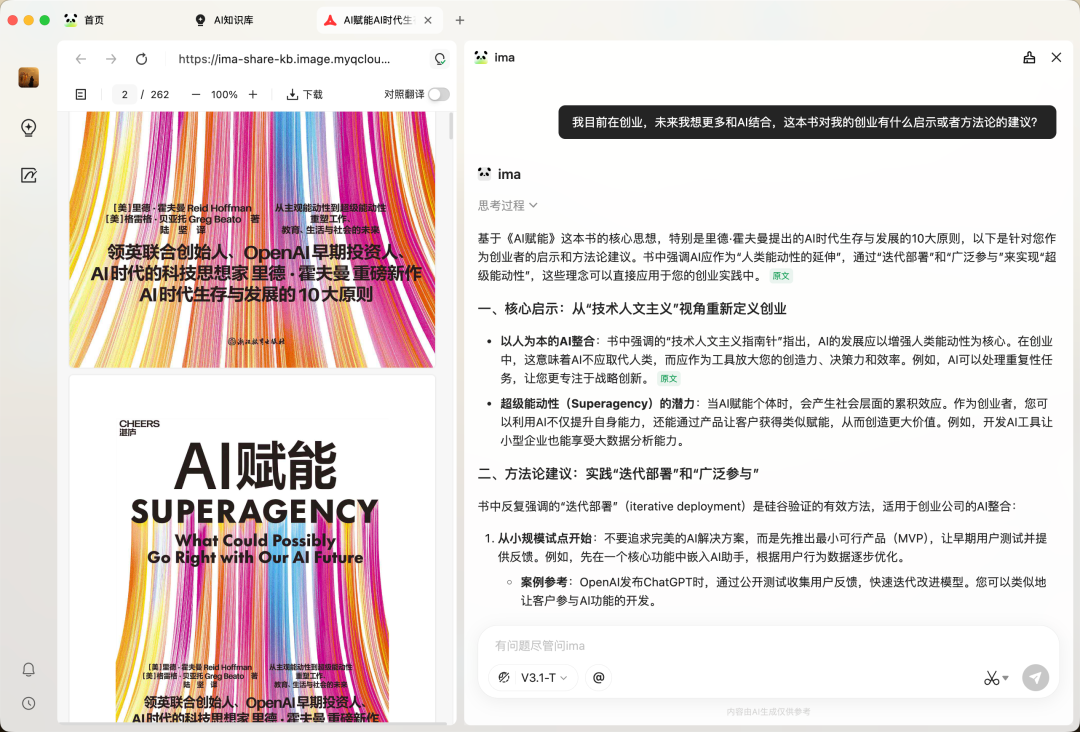The image size is (1080, 732).
Task: Click the @ mention button
Action: [599, 678]
